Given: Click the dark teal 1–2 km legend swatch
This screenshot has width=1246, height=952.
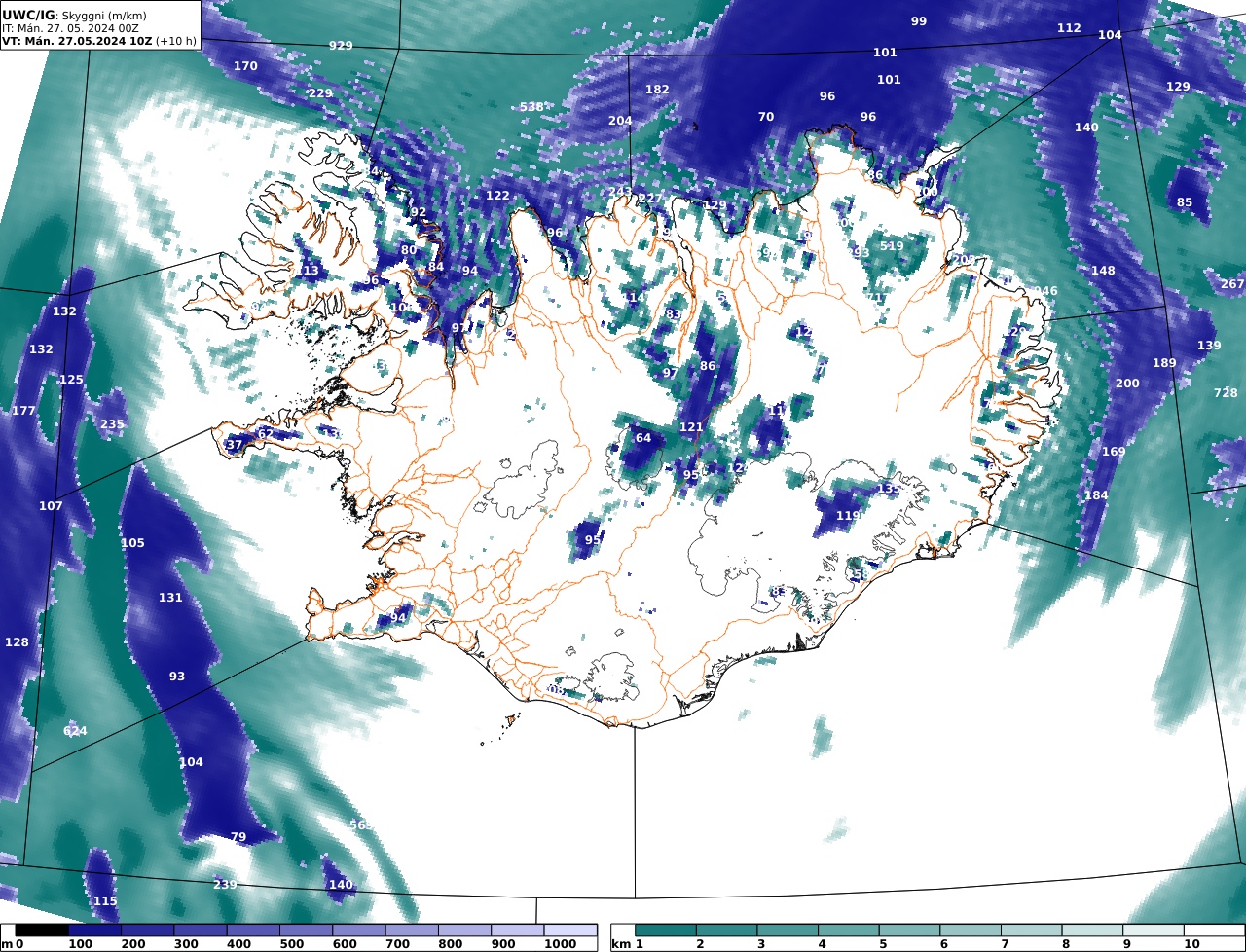Looking at the screenshot, I should [x=666, y=931].
